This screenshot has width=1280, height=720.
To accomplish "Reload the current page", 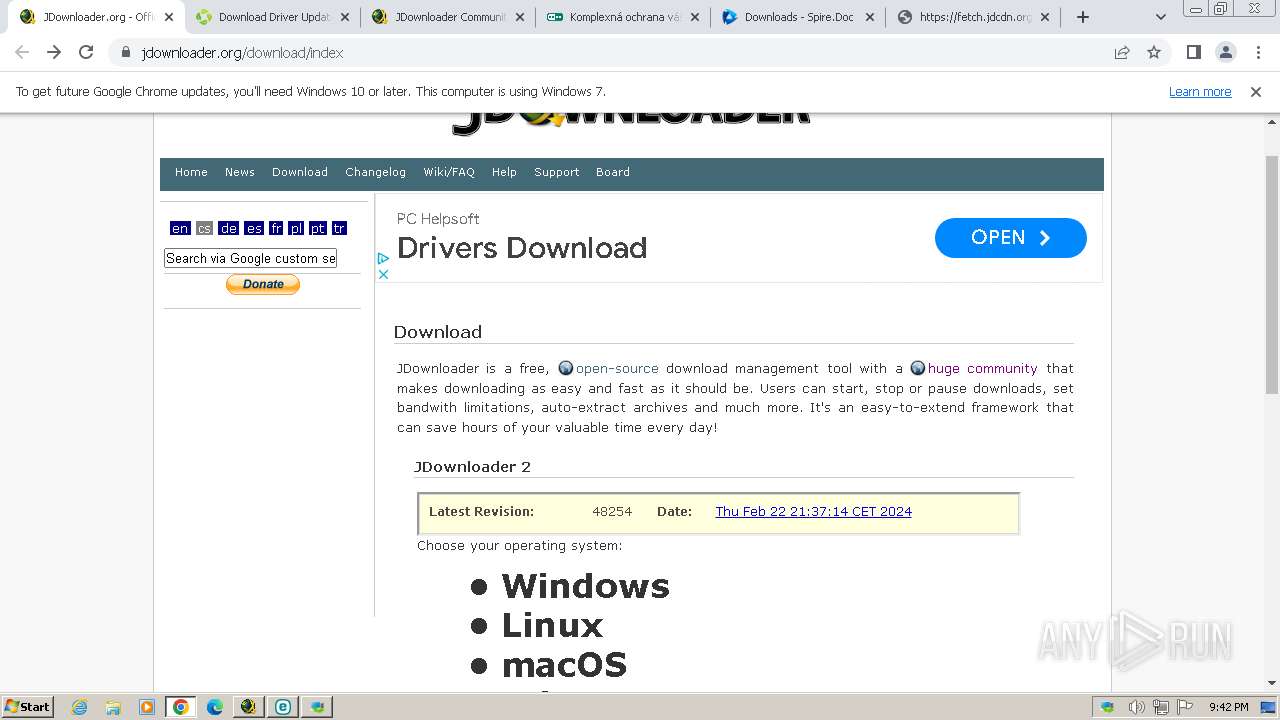I will [x=86, y=52].
